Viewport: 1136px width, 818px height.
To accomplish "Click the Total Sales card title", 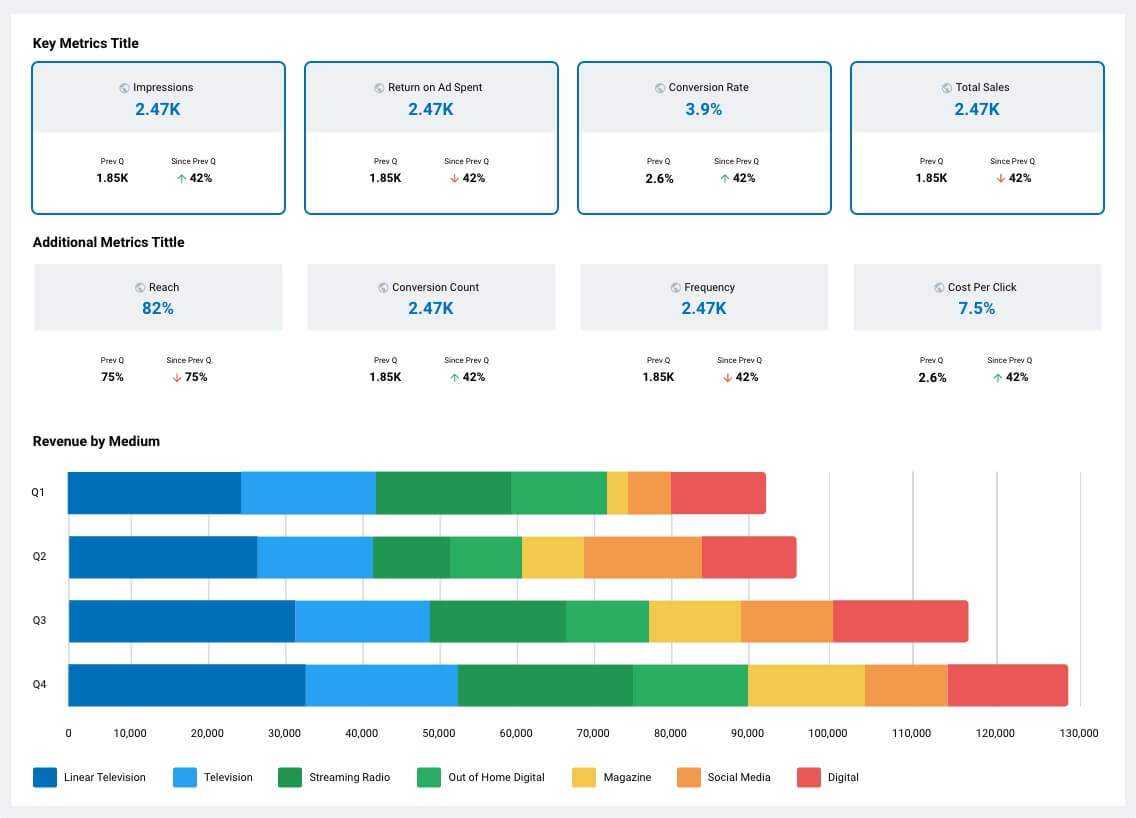I will 982,87.
